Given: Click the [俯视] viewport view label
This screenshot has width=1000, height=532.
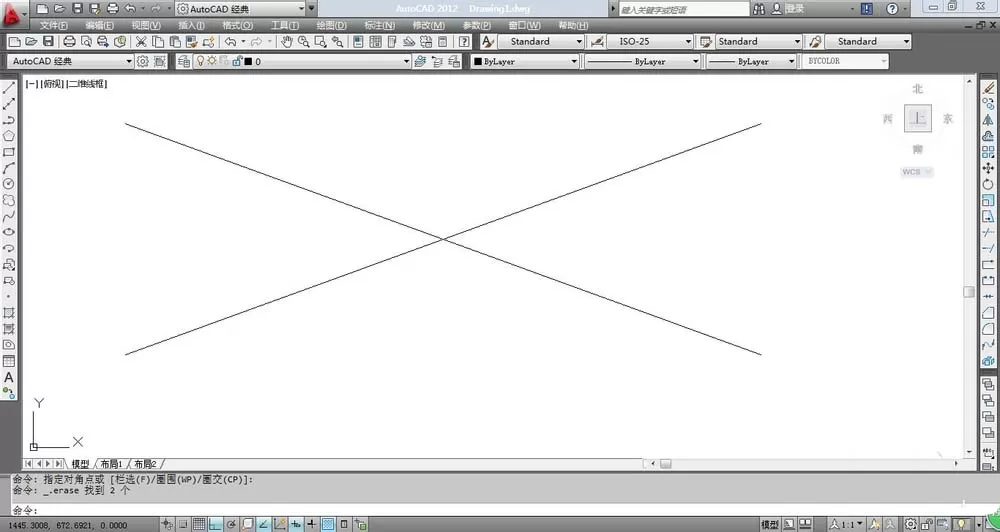Looking at the screenshot, I should [x=52, y=84].
